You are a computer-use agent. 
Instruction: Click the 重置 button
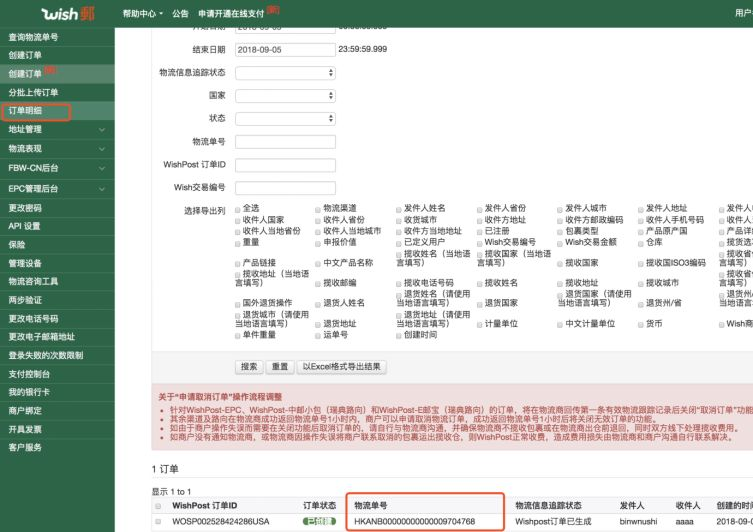pos(279,367)
